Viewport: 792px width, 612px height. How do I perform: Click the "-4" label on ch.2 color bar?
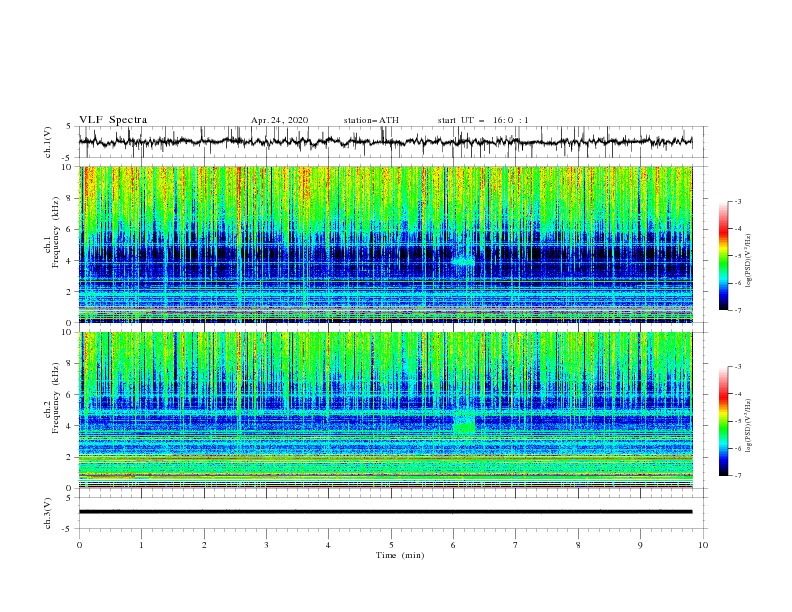tap(737, 394)
